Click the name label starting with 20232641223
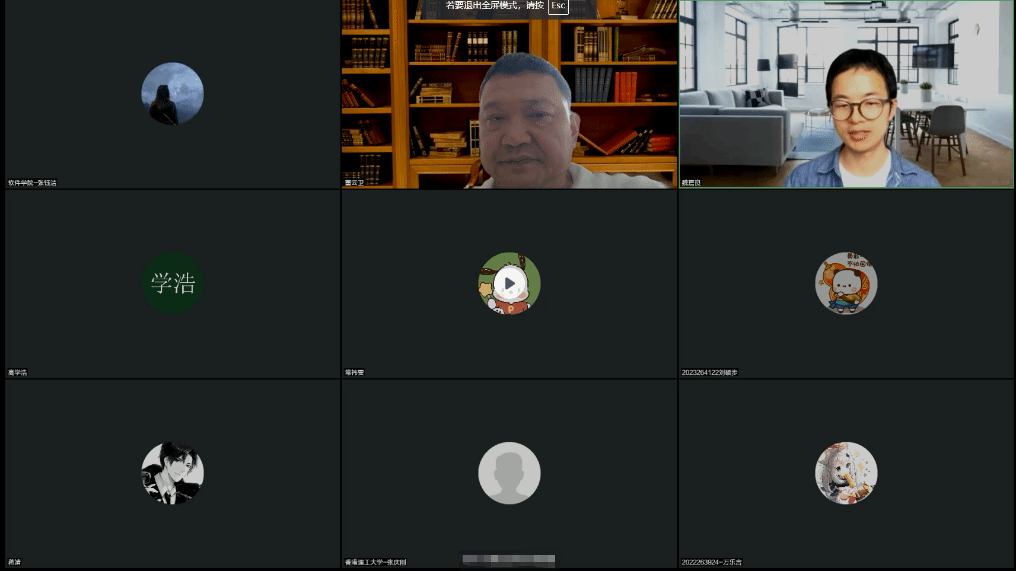The image size is (1016, 571). coord(710,372)
